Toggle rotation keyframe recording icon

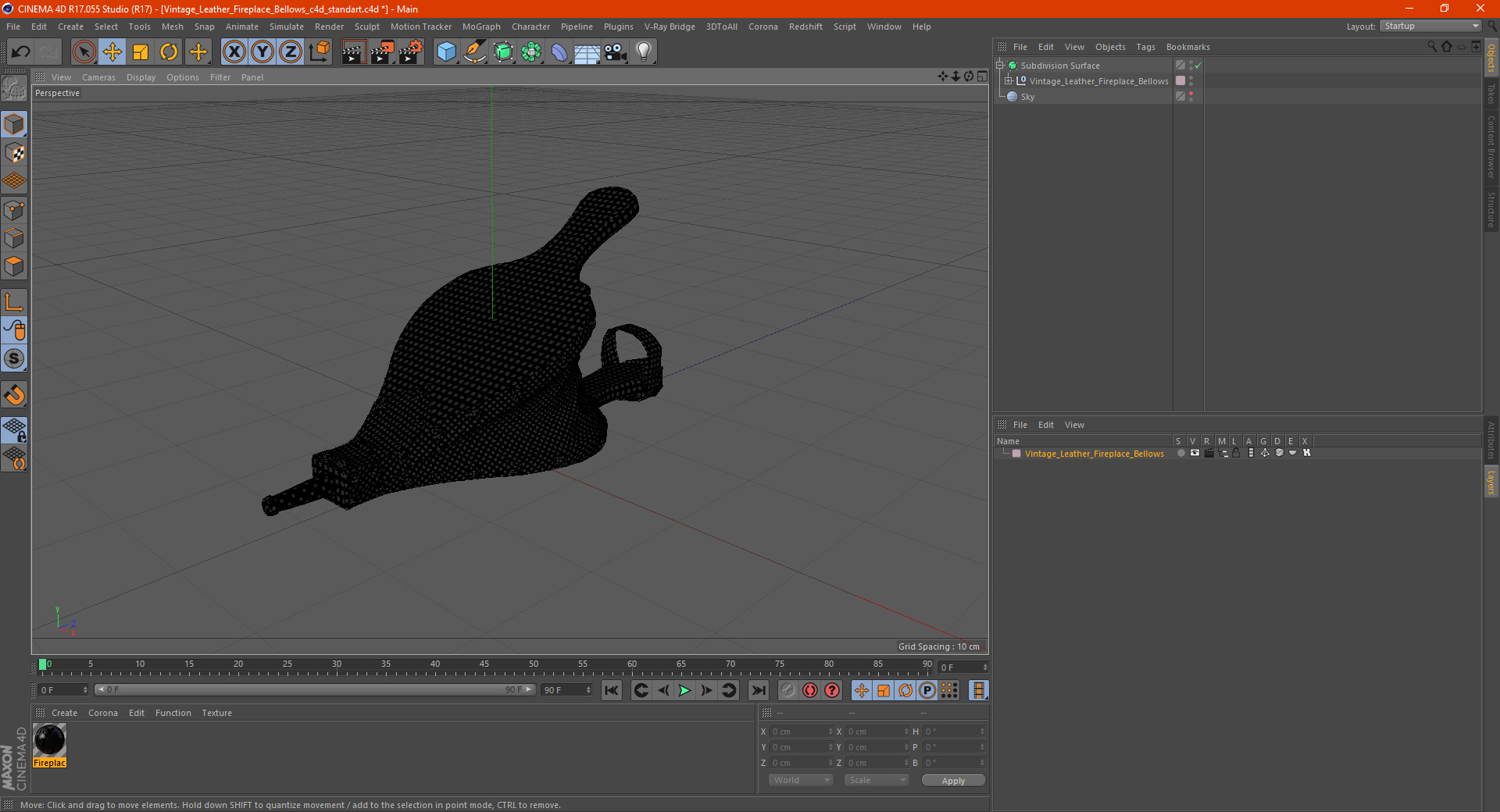[x=905, y=690]
